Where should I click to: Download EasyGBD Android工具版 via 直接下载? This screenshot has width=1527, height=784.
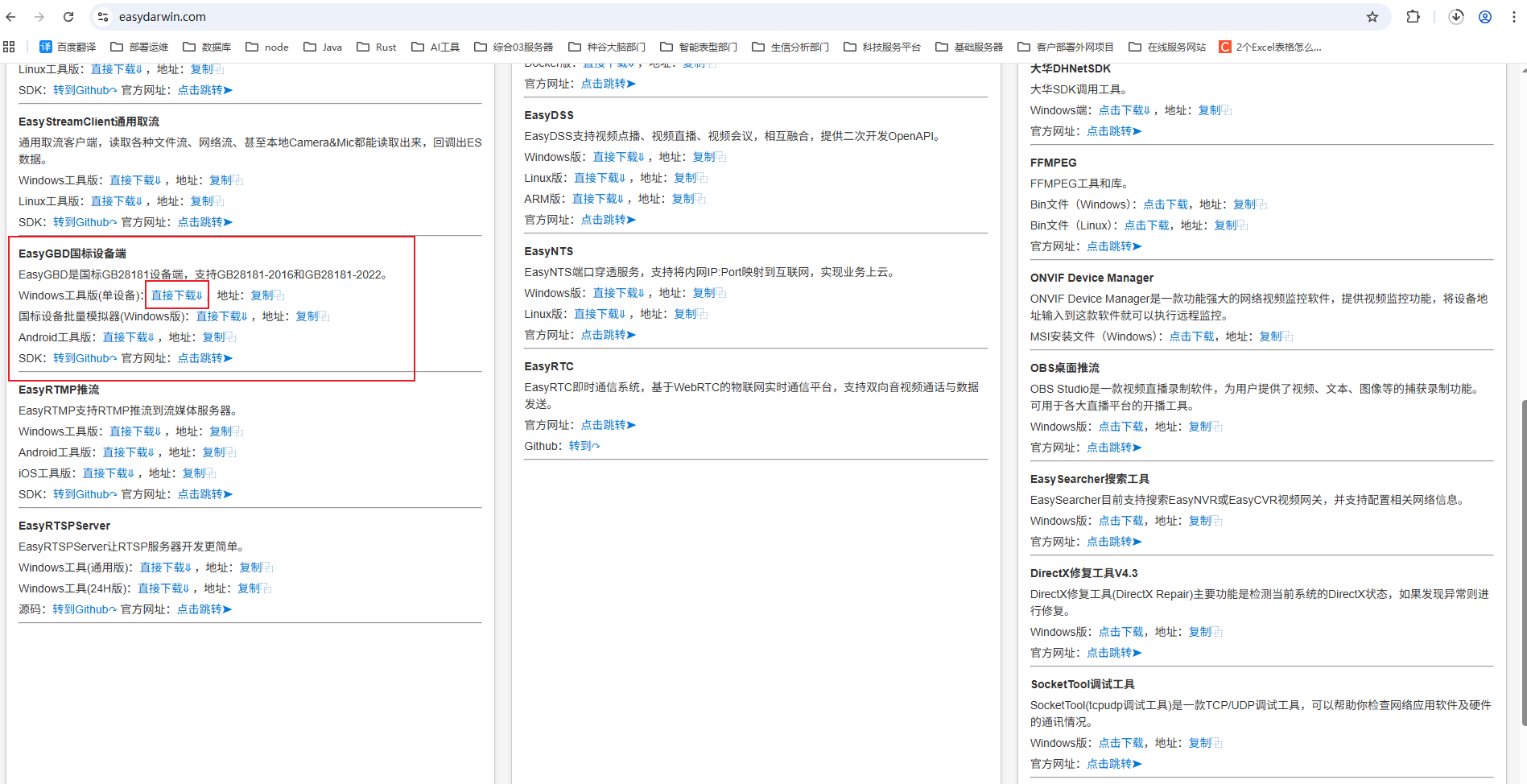click(129, 337)
